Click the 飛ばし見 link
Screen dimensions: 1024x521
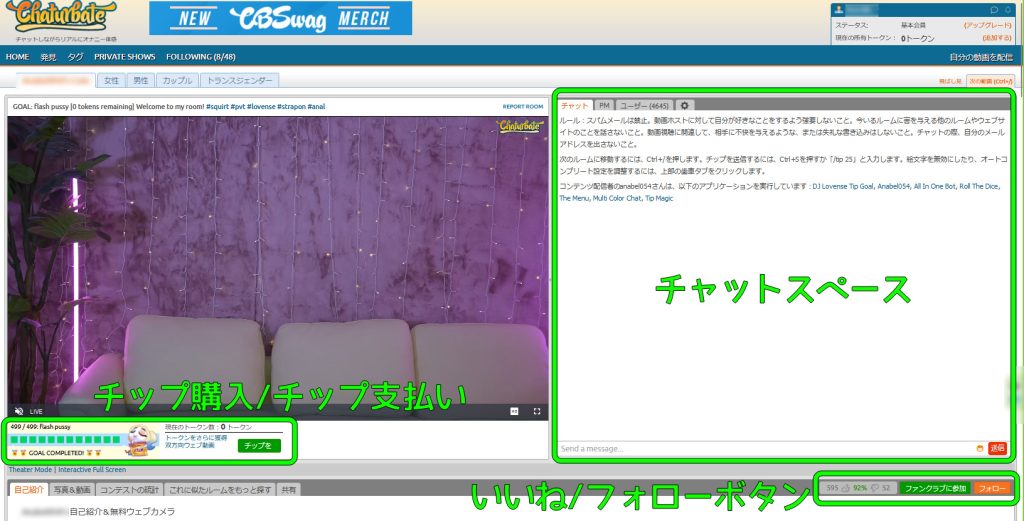950,81
